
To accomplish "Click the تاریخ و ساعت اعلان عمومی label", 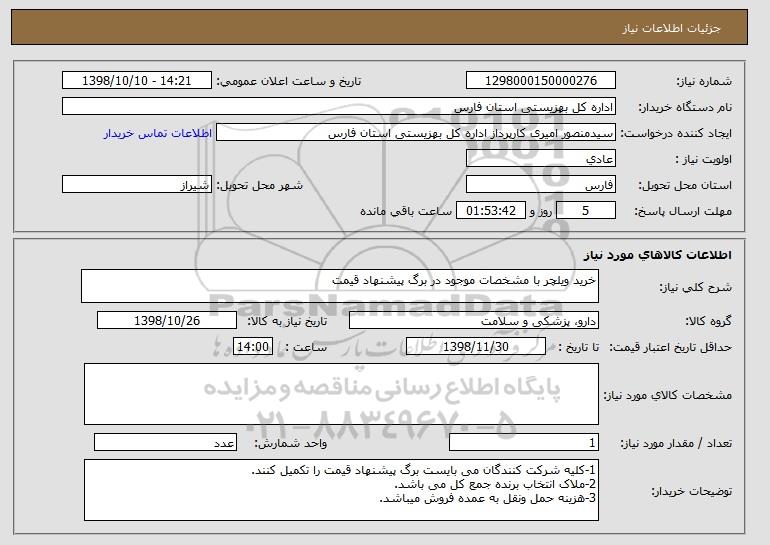I will pyautogui.click(x=289, y=81).
